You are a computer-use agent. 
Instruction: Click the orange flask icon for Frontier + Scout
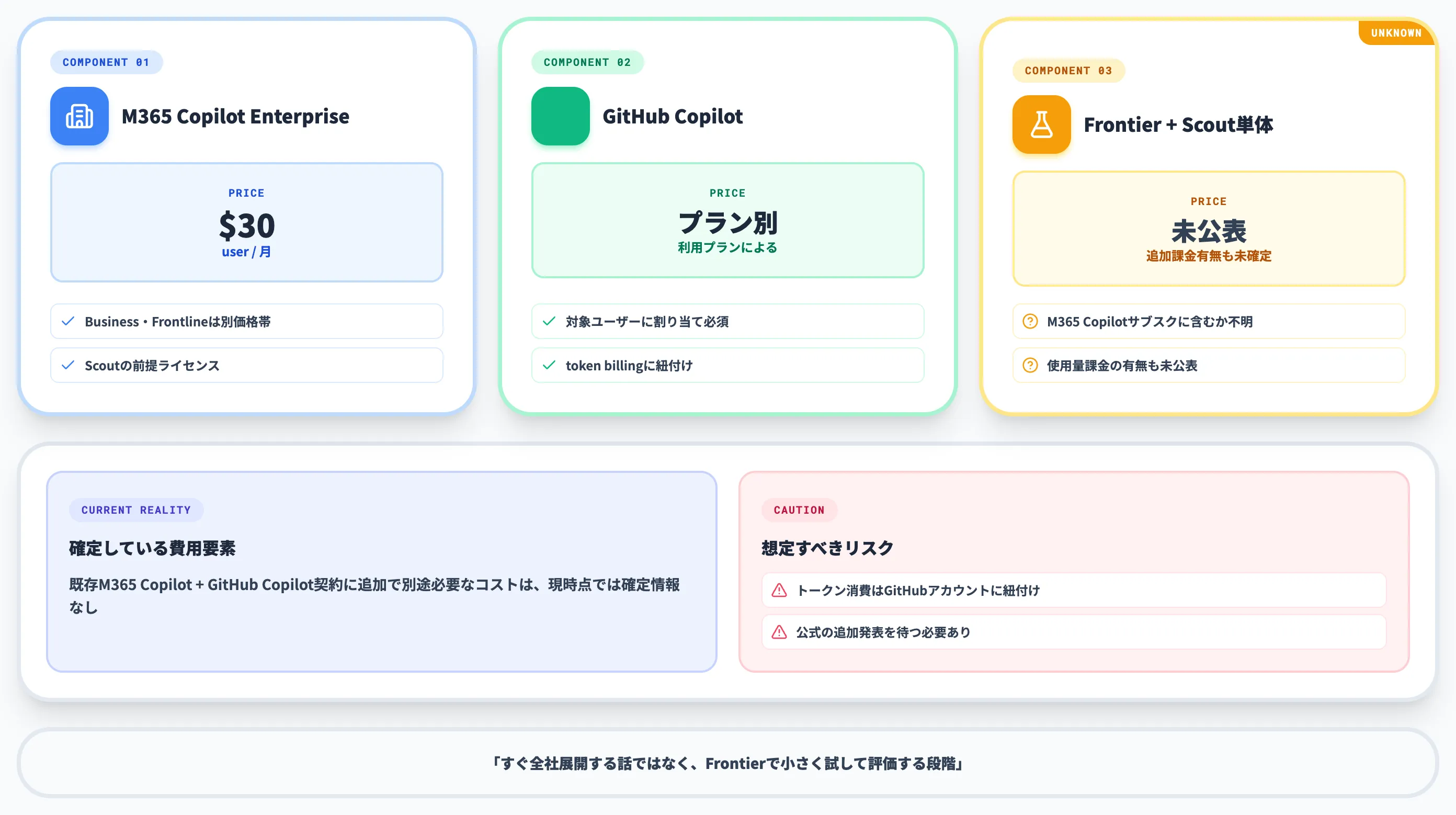coord(1041,124)
